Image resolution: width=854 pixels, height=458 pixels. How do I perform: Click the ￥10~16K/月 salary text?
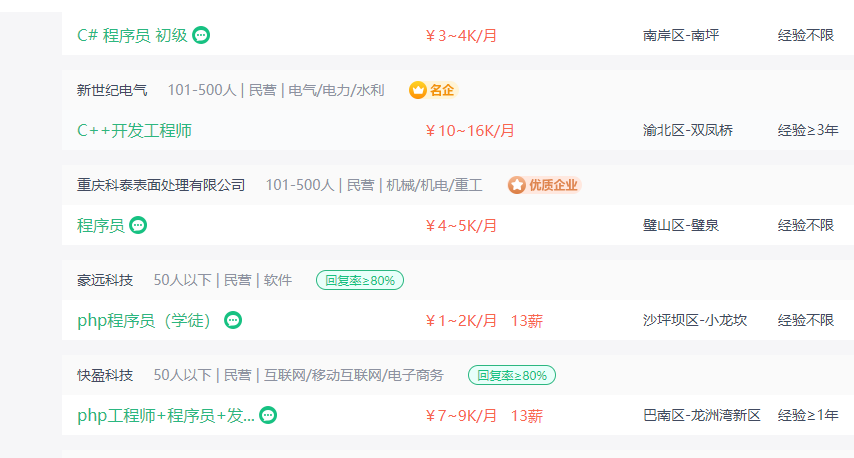click(x=470, y=131)
